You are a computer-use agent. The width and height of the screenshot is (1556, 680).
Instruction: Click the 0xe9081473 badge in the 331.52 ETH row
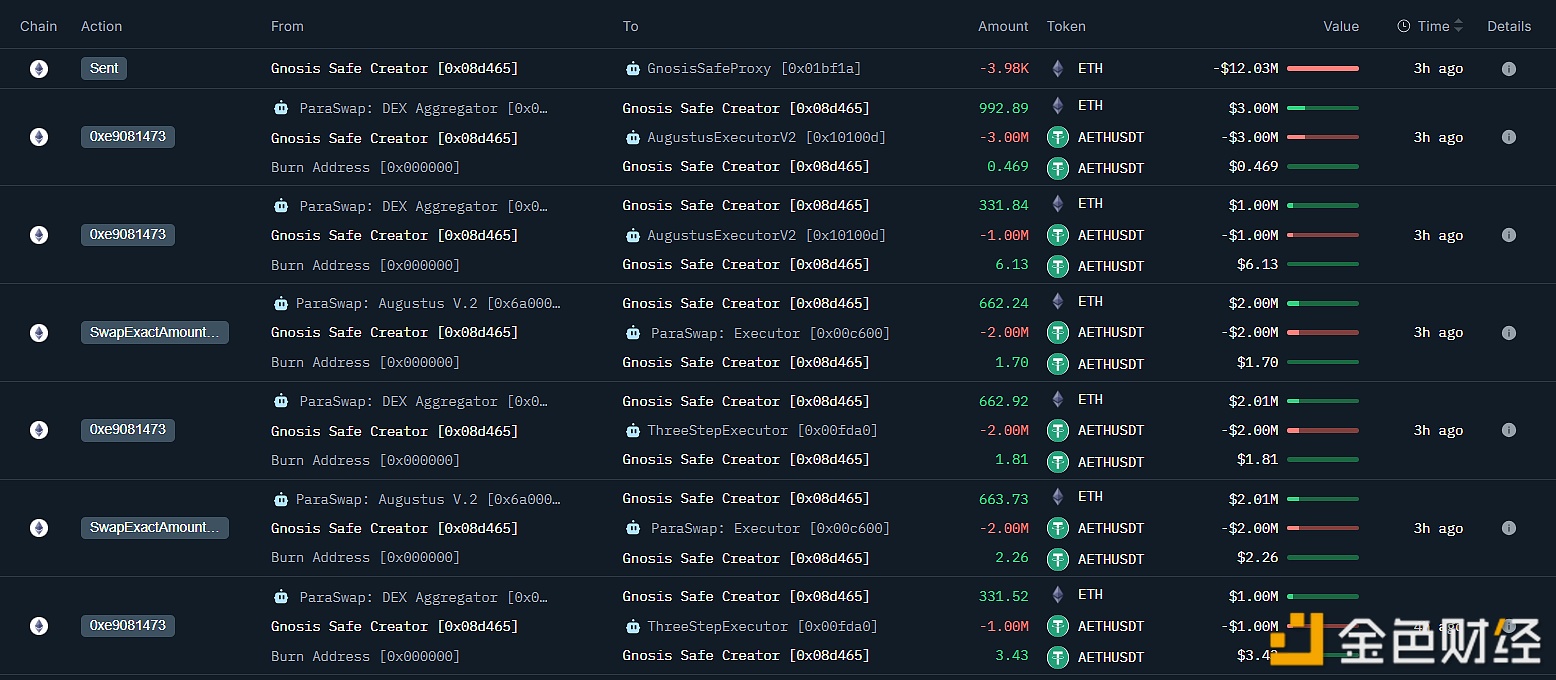tap(128, 626)
